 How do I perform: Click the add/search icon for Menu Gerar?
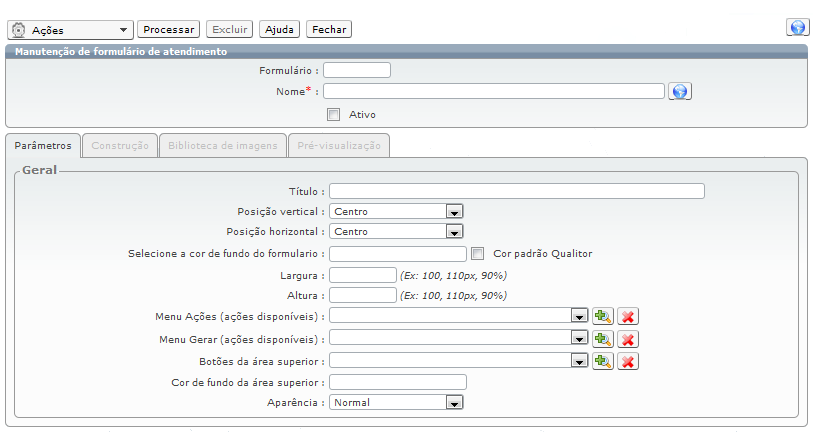[603, 339]
